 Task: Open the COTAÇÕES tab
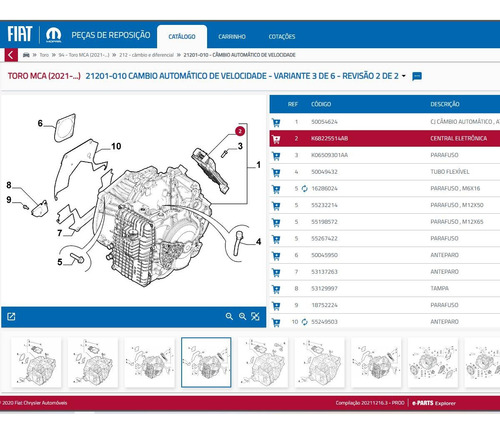coord(282,37)
